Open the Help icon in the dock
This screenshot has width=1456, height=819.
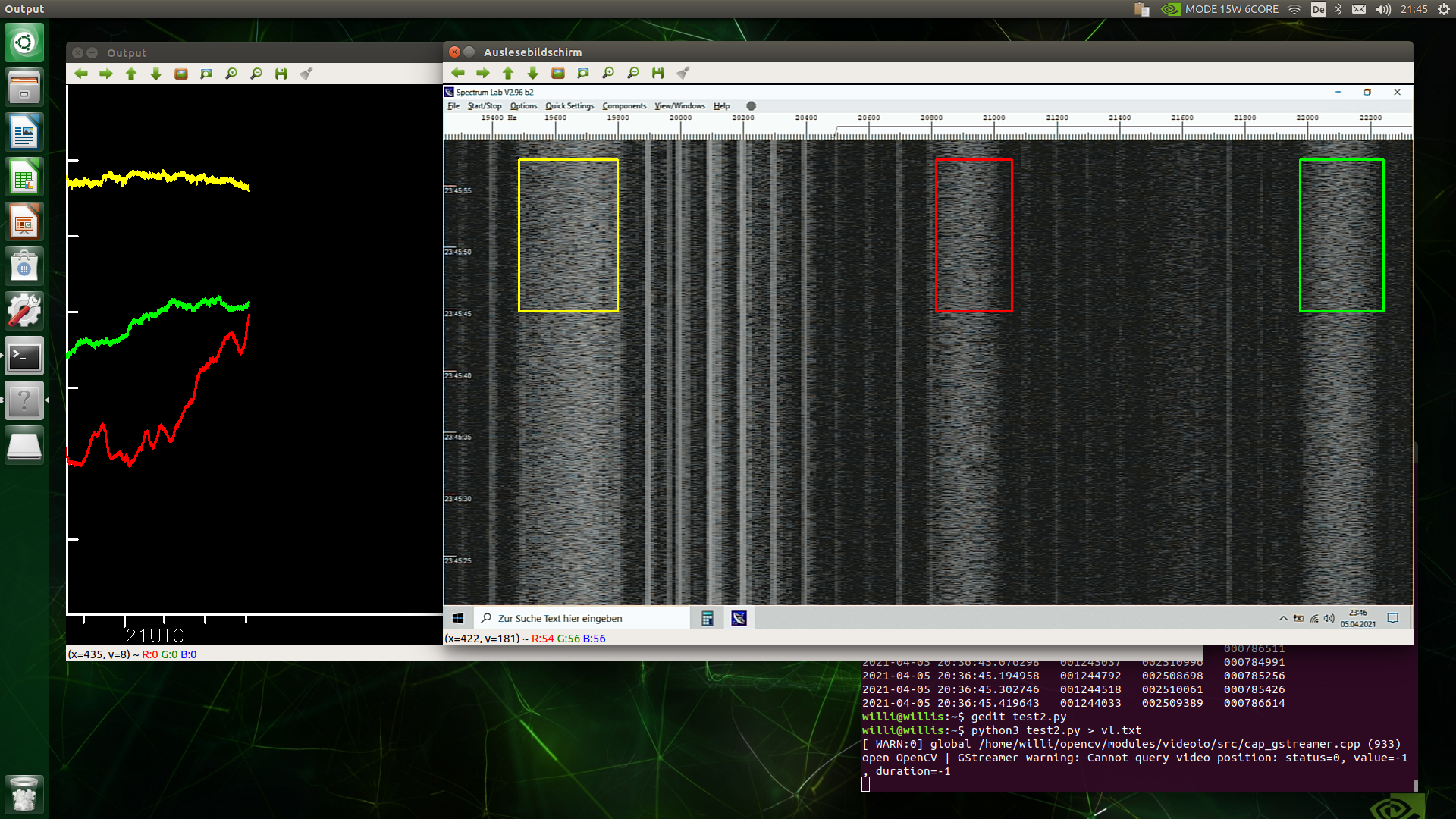coord(24,400)
